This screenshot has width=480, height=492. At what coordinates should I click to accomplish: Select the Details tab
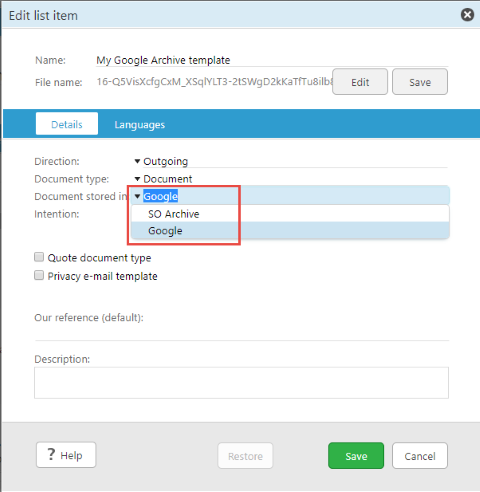click(x=67, y=124)
